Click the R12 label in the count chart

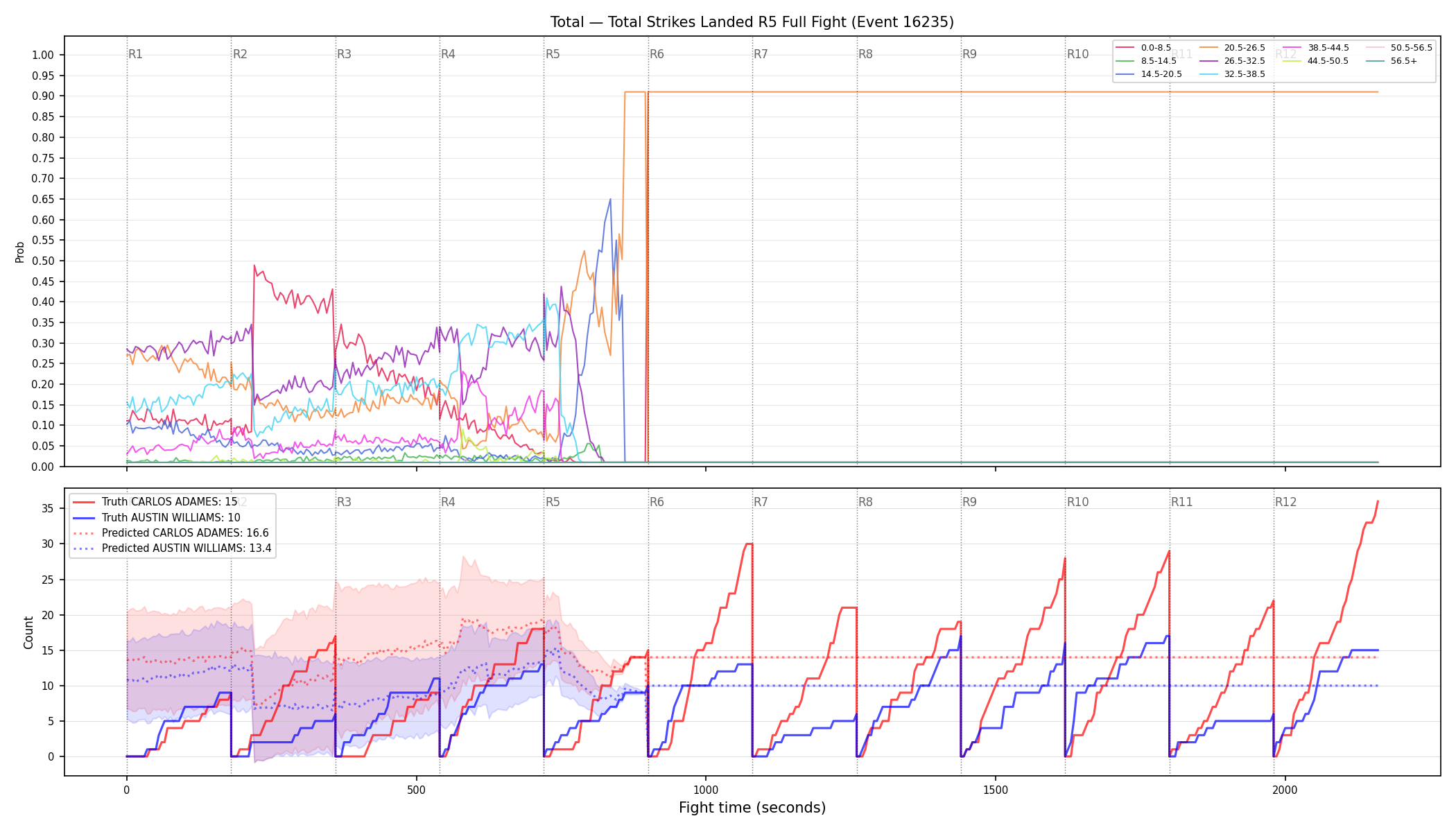point(1286,502)
